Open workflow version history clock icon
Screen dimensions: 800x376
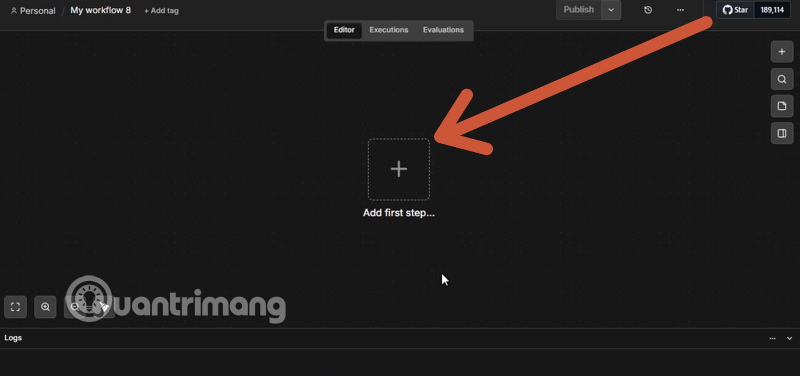click(648, 10)
